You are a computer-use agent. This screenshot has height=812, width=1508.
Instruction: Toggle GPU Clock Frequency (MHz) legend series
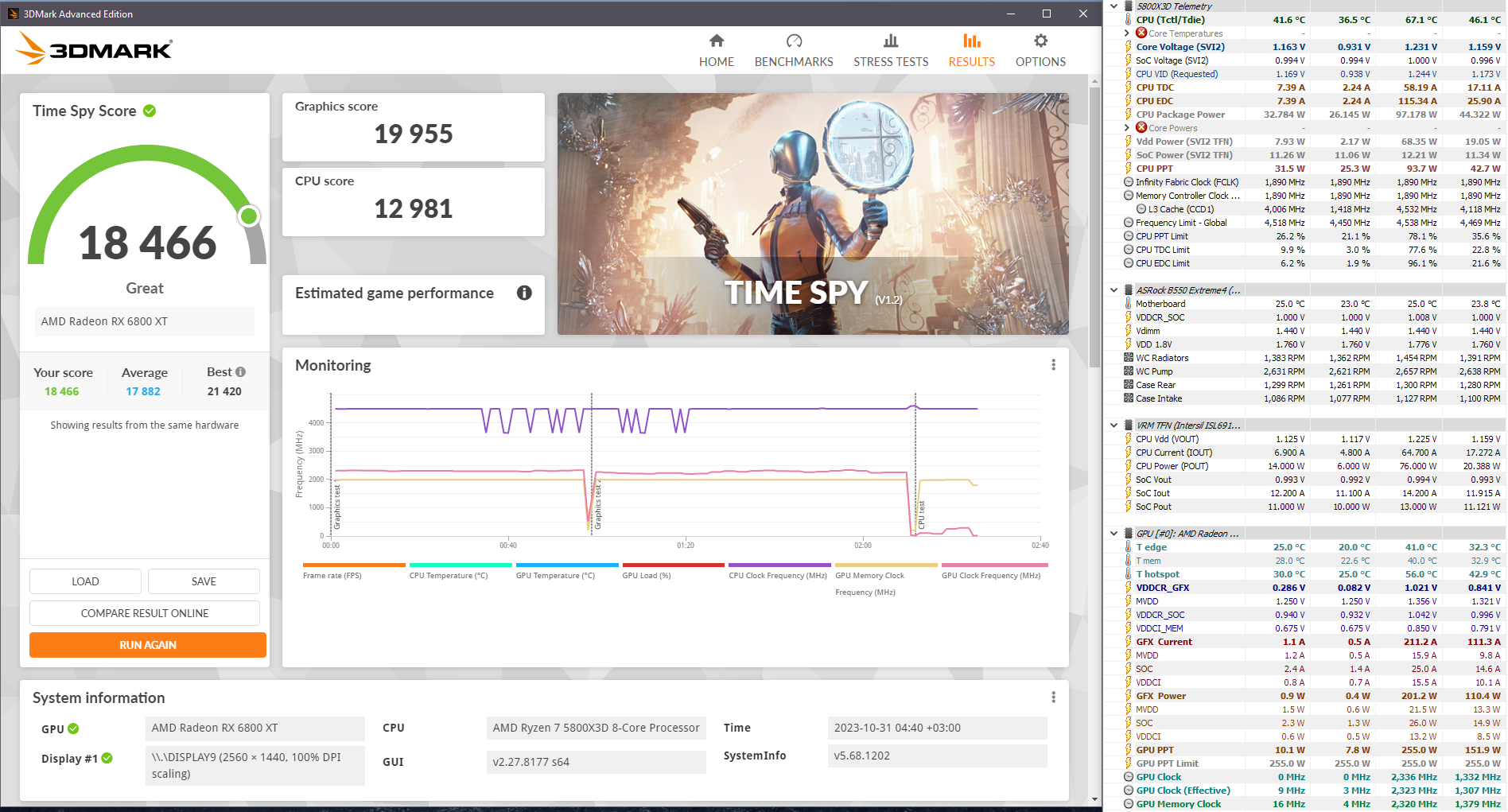point(994,570)
